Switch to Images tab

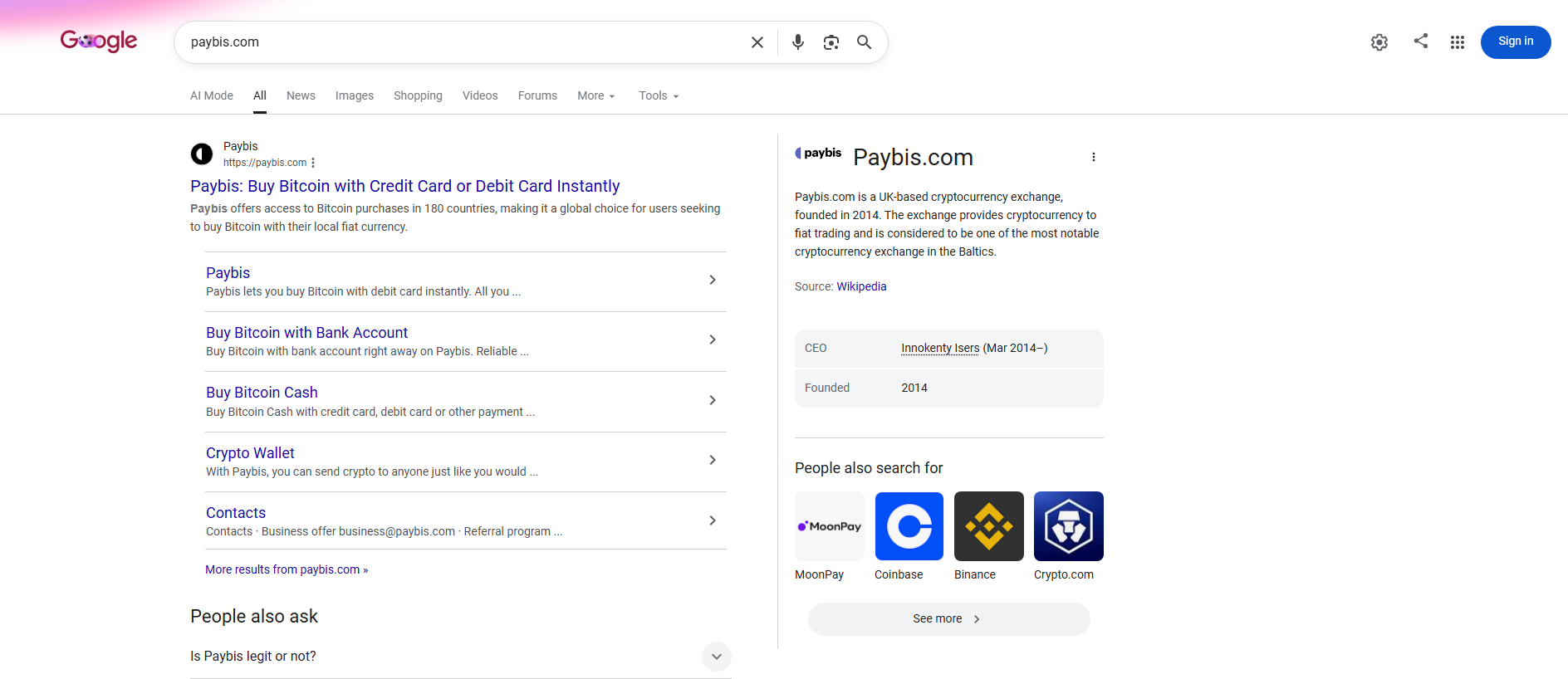(x=355, y=95)
